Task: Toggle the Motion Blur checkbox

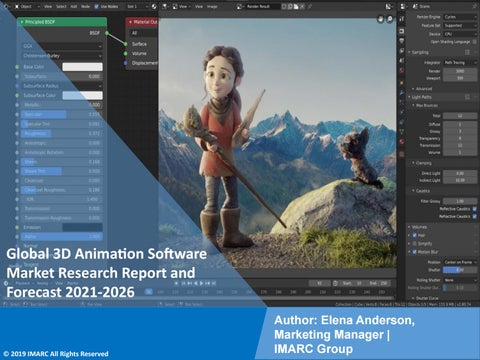Action: pos(415,252)
